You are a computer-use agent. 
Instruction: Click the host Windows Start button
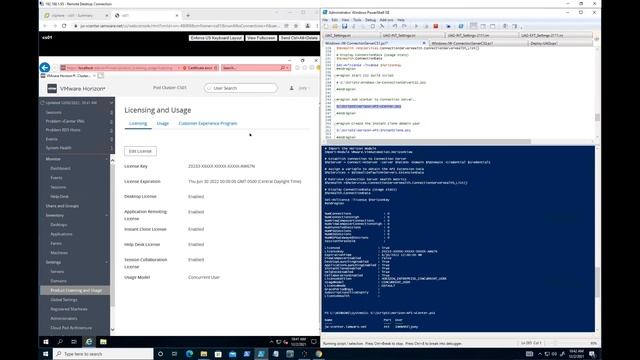pos(46,354)
